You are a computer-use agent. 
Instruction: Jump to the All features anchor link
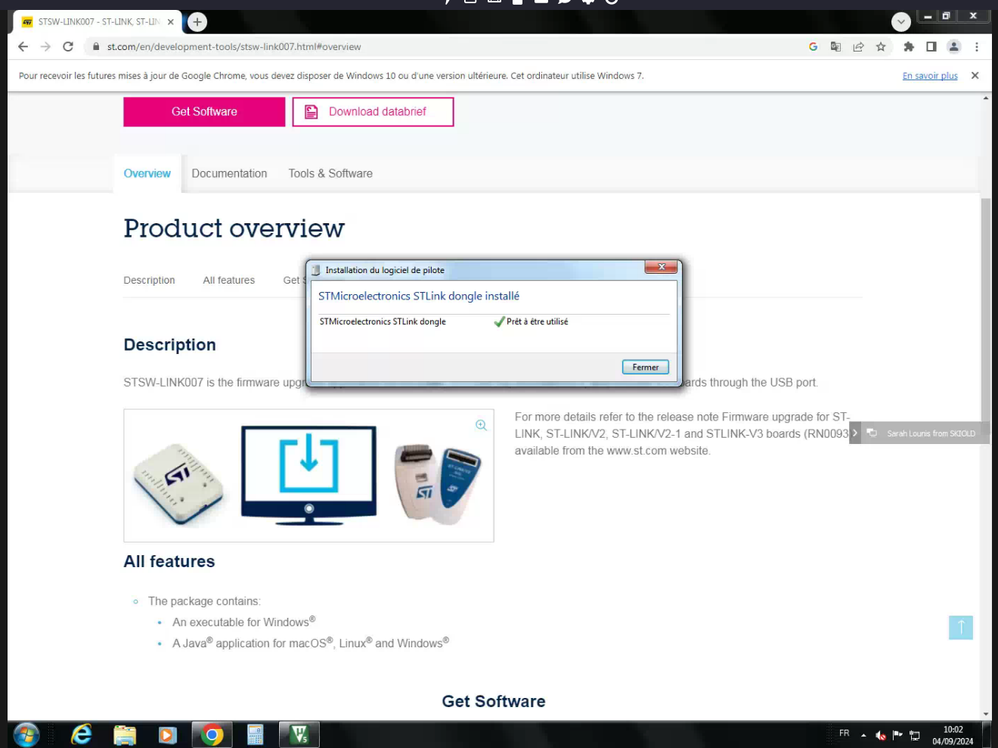(x=228, y=280)
